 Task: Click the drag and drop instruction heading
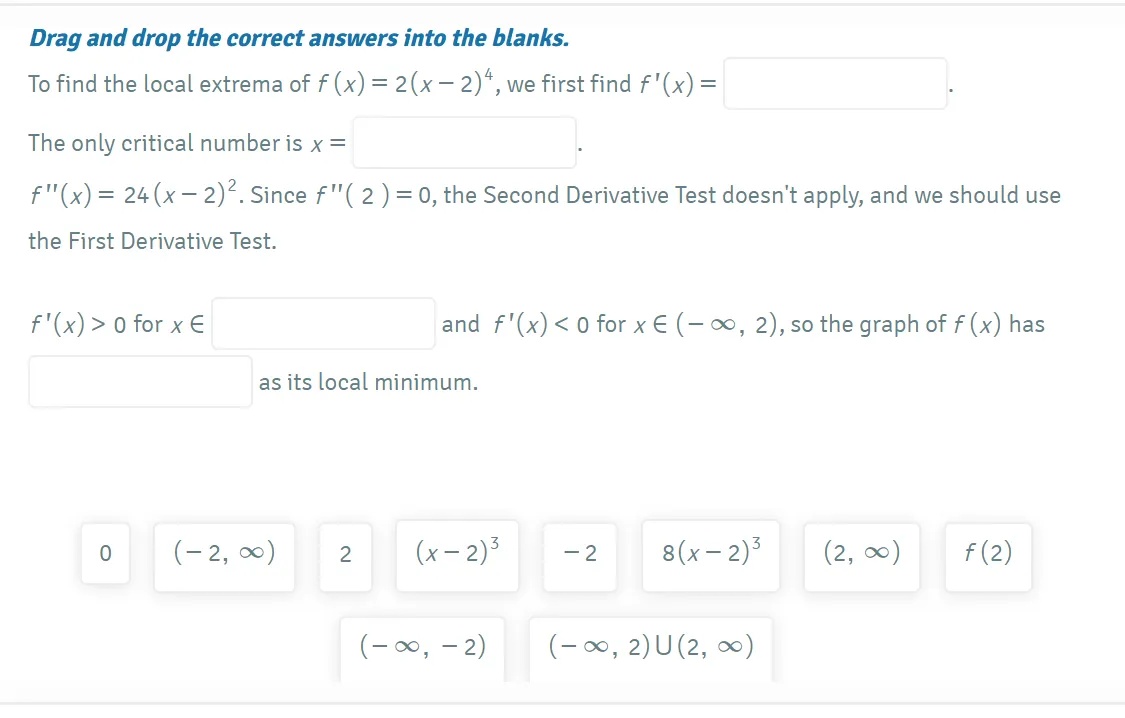pos(298,38)
